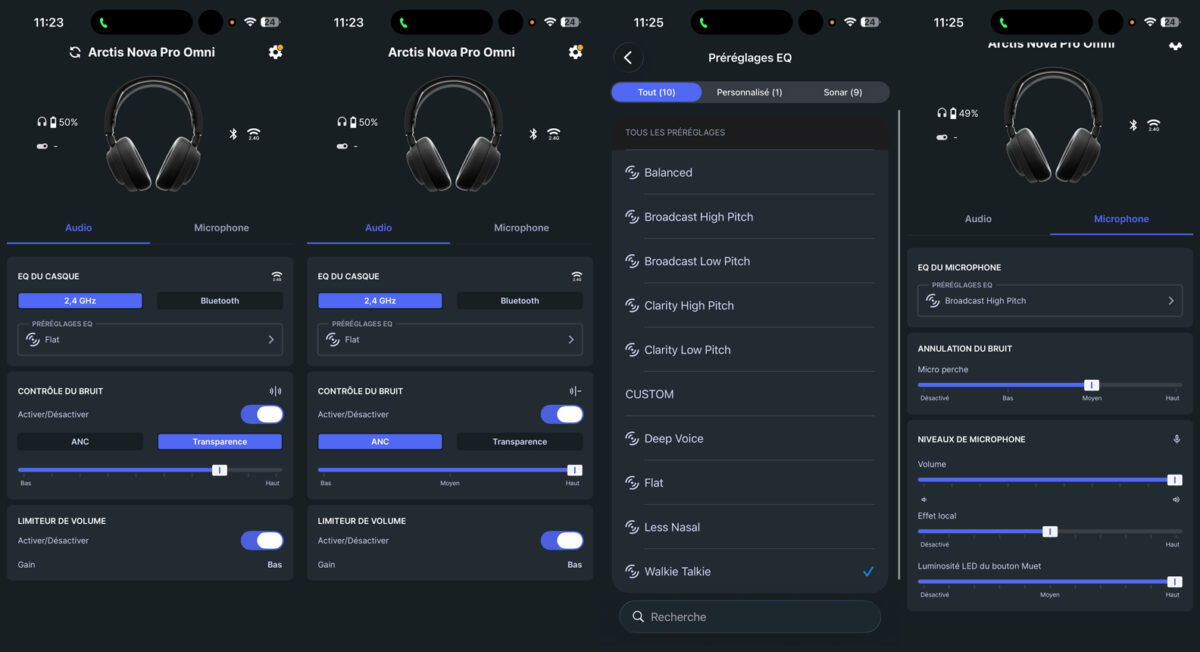Open Microphone tab on Transparence-active screen
The image size is (1200, 652).
click(221, 228)
